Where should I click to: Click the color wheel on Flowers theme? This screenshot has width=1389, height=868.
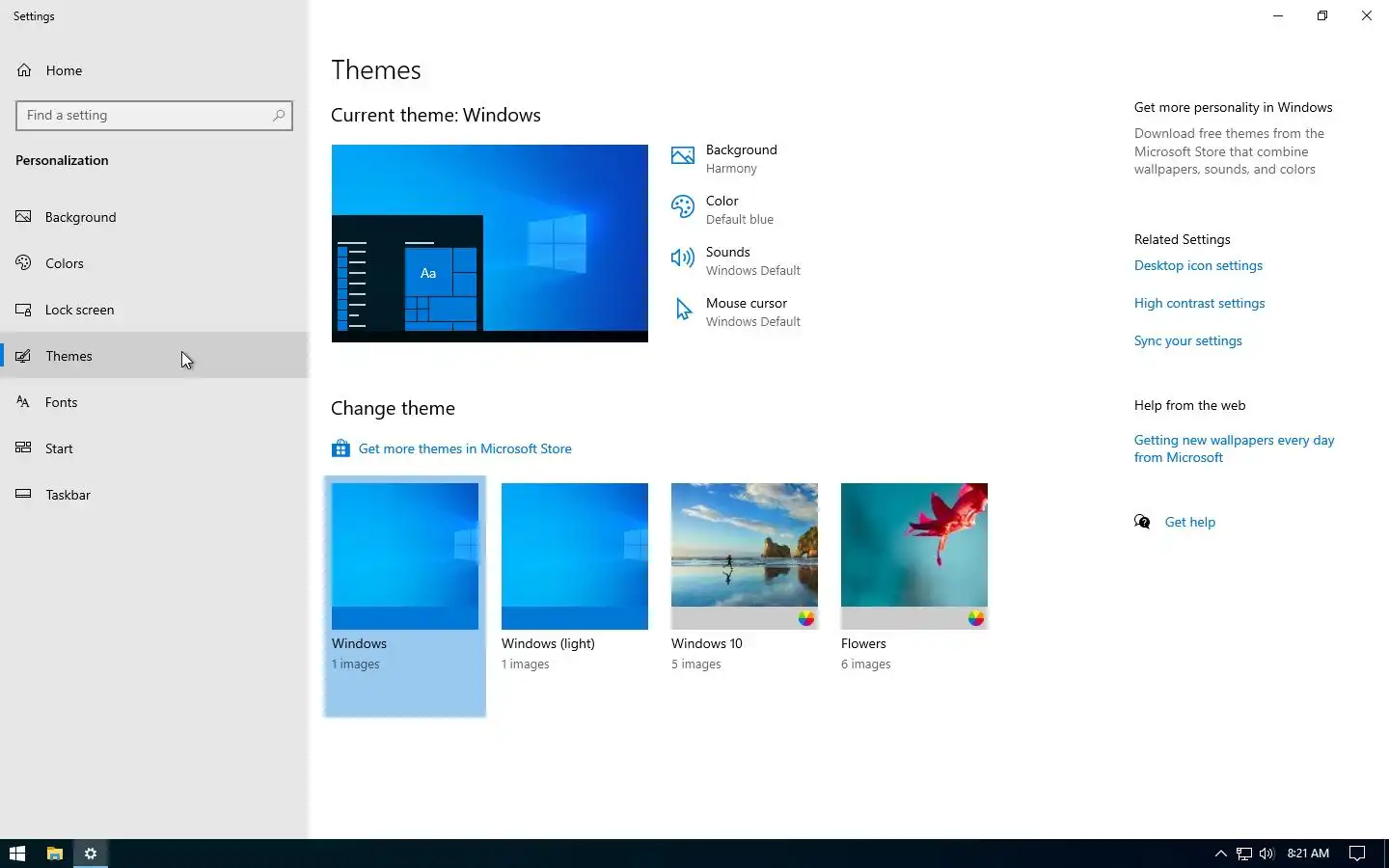point(976,618)
